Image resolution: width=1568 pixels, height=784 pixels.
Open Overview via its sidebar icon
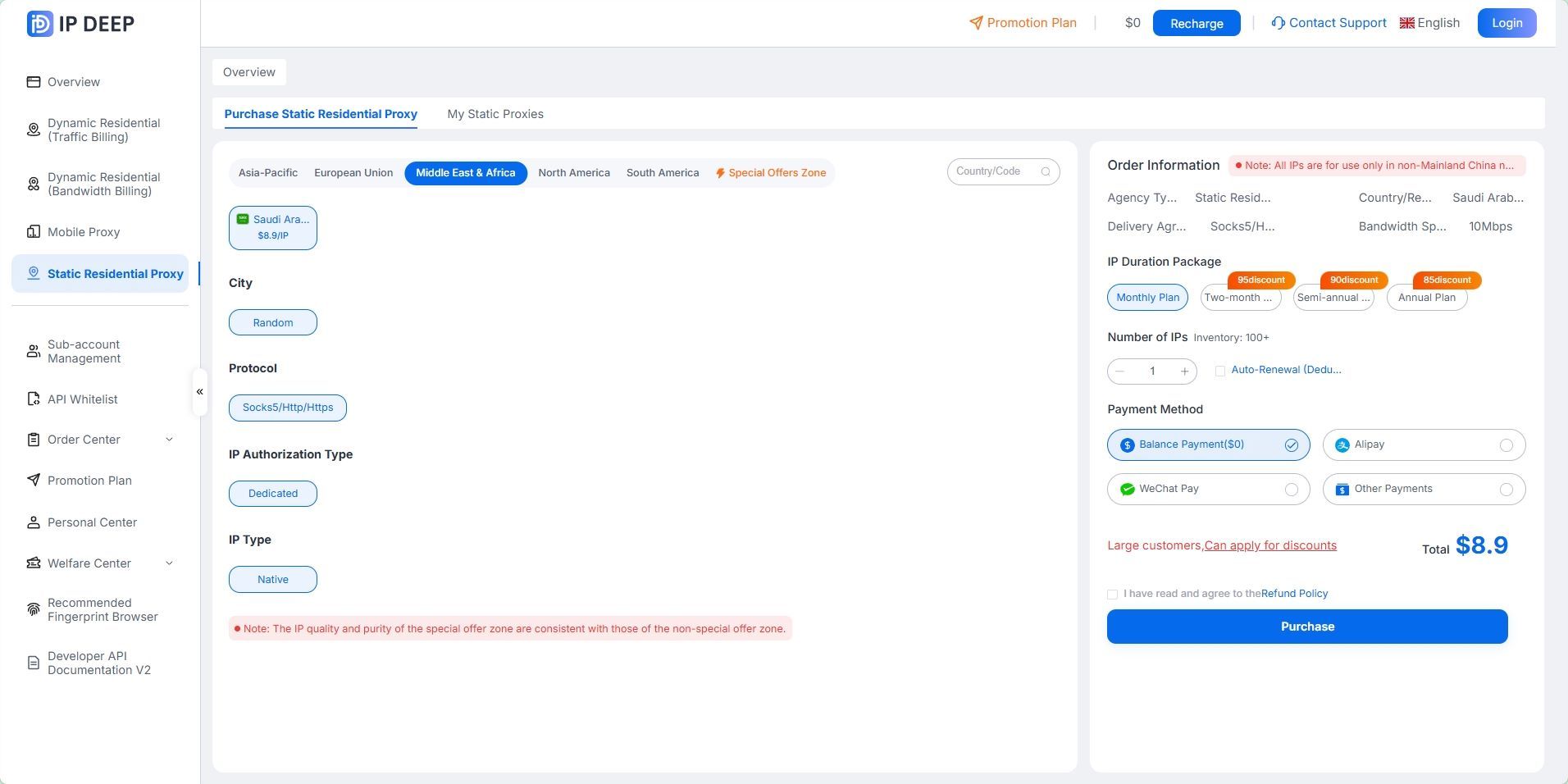pos(34,82)
